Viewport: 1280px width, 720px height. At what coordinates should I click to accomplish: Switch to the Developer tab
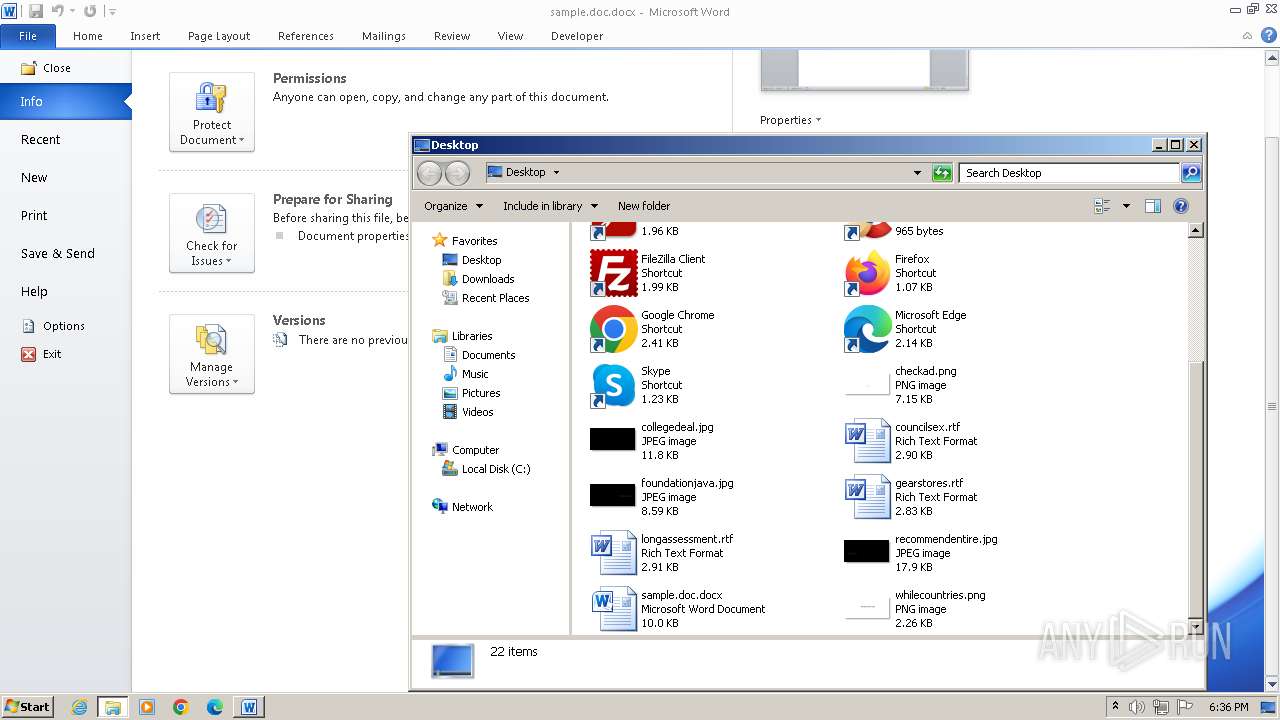click(x=577, y=36)
